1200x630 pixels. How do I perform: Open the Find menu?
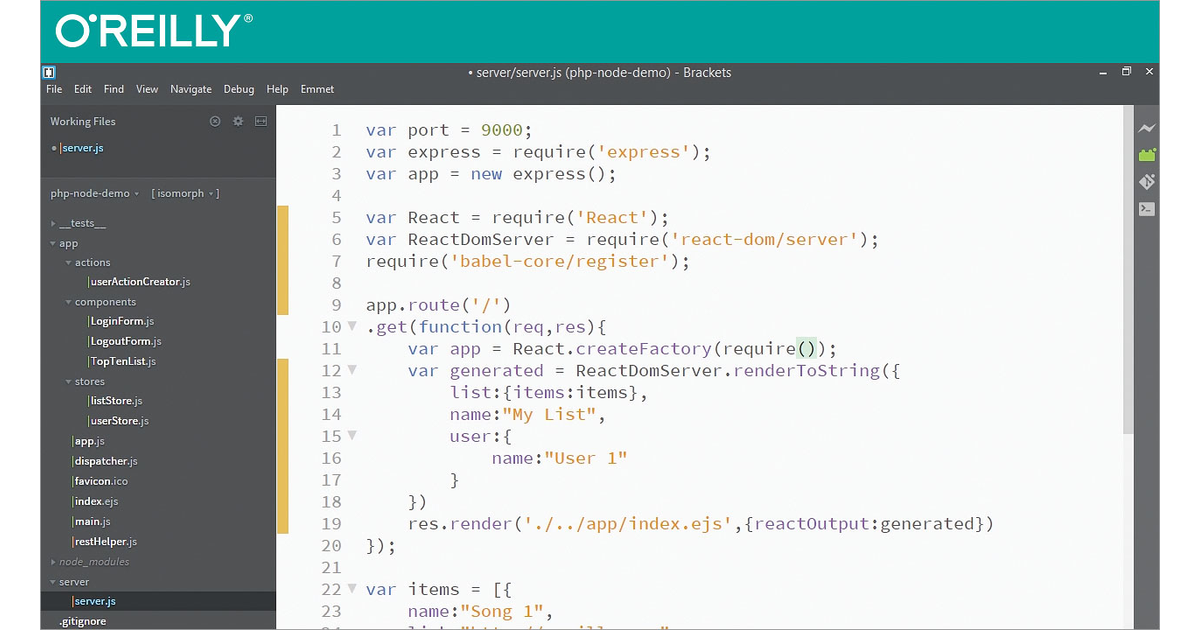114,89
